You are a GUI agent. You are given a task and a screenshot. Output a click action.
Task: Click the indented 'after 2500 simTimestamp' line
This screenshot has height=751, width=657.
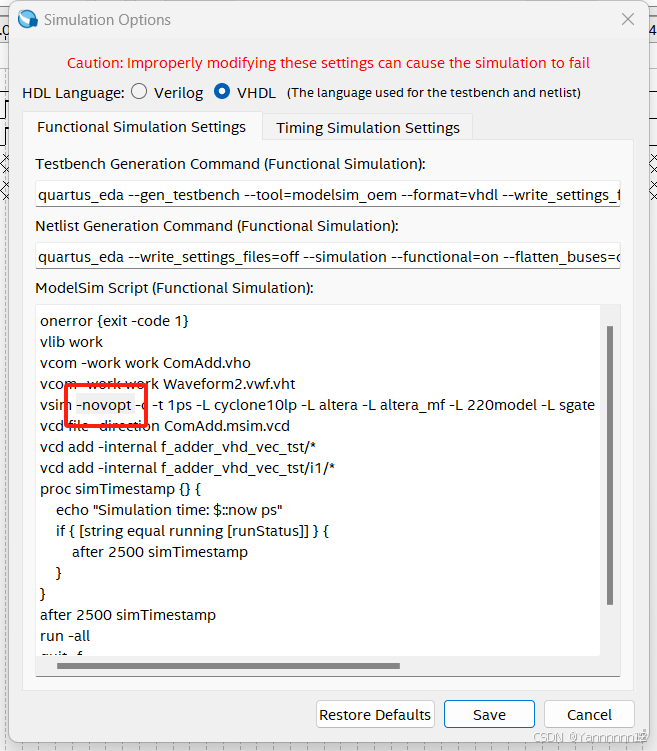click(x=160, y=552)
